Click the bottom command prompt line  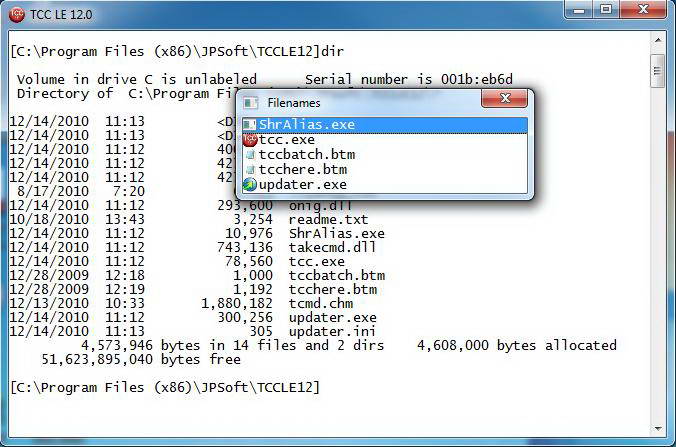click(165, 387)
